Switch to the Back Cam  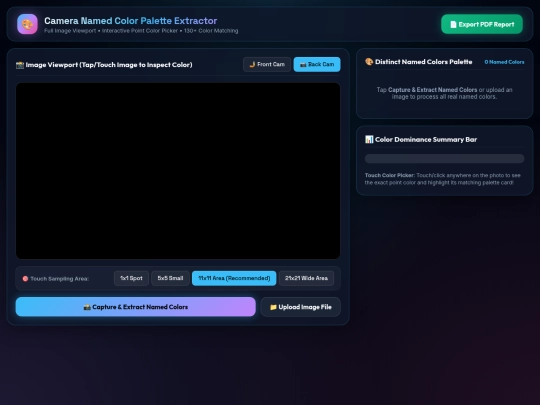coord(317,64)
